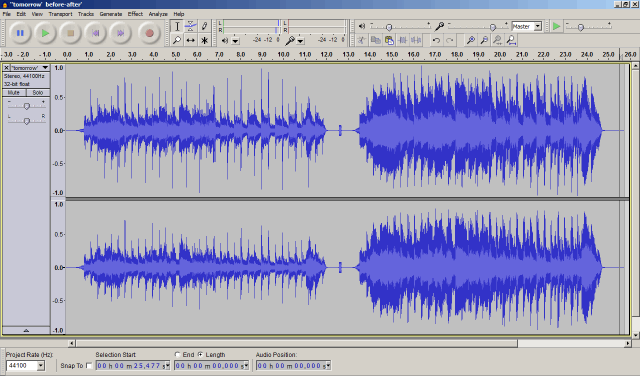640x376 pixels.
Task: Skip to end of the track
Action: pos(121,33)
